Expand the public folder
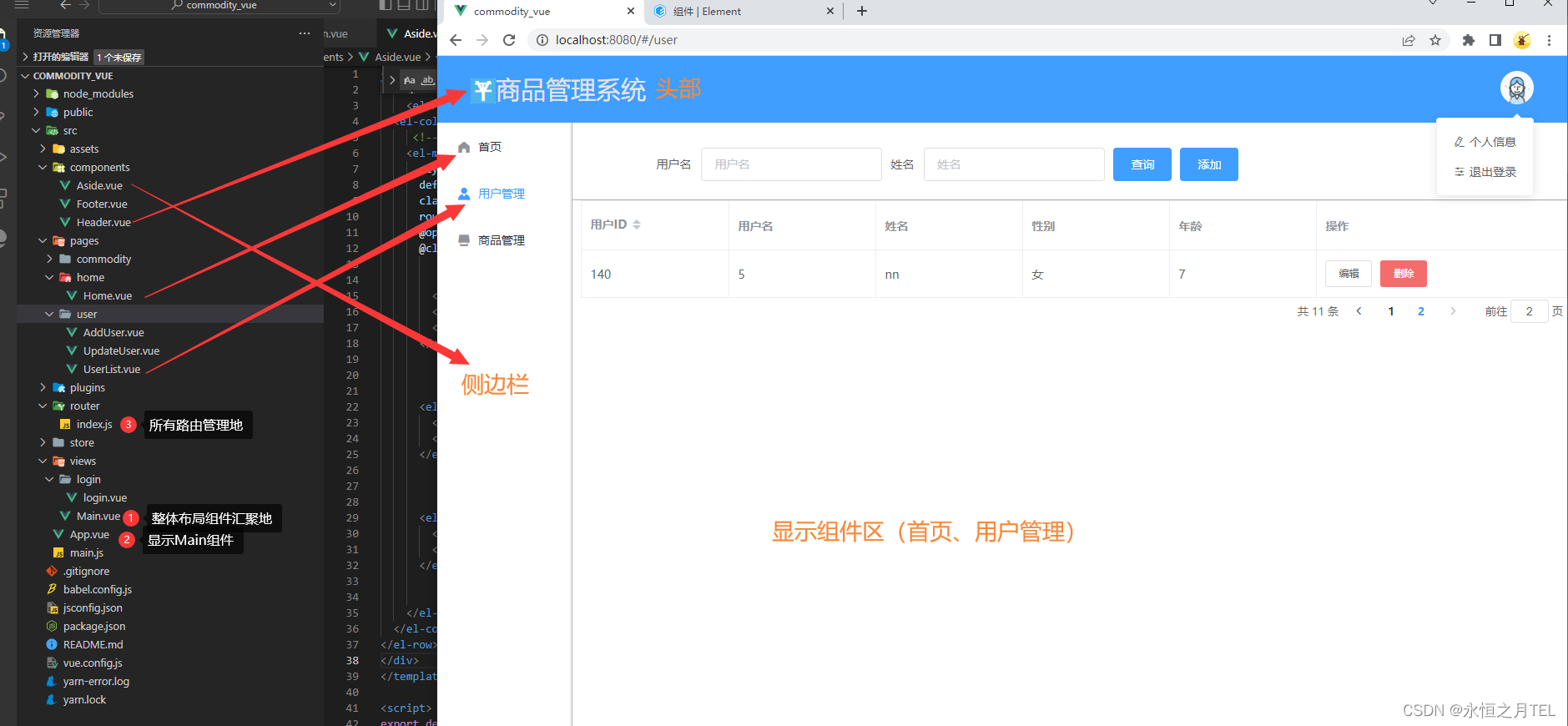This screenshot has height=726, width=1568. point(36,112)
